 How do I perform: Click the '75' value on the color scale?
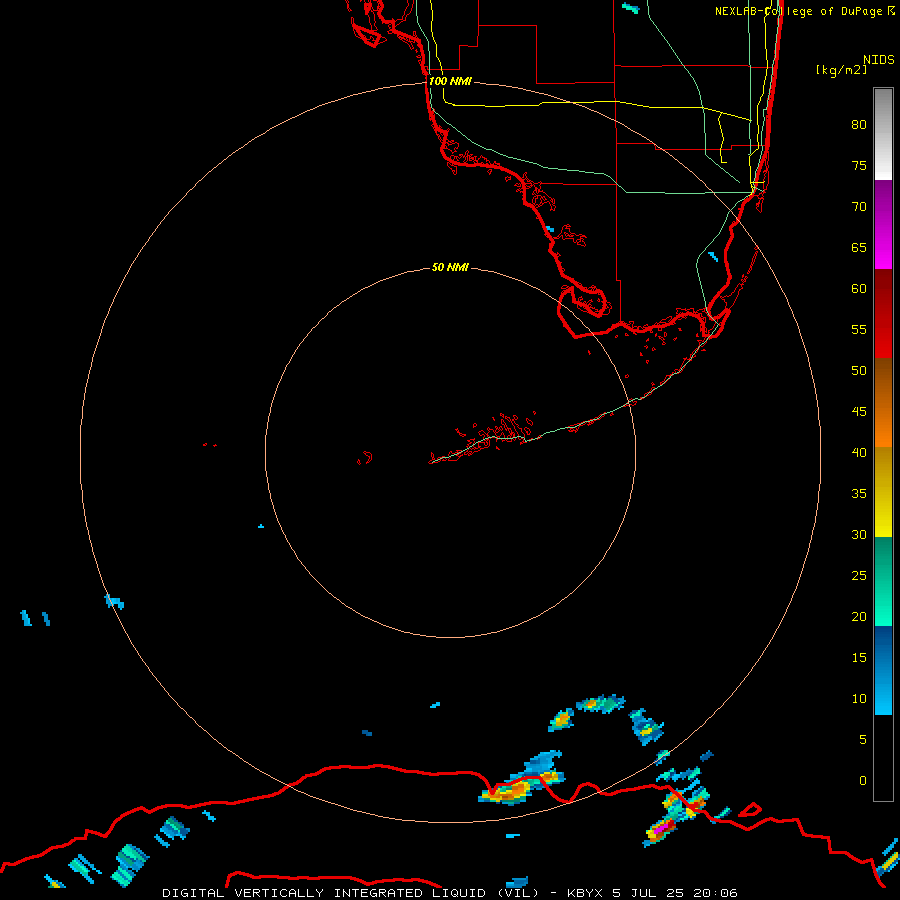point(859,165)
